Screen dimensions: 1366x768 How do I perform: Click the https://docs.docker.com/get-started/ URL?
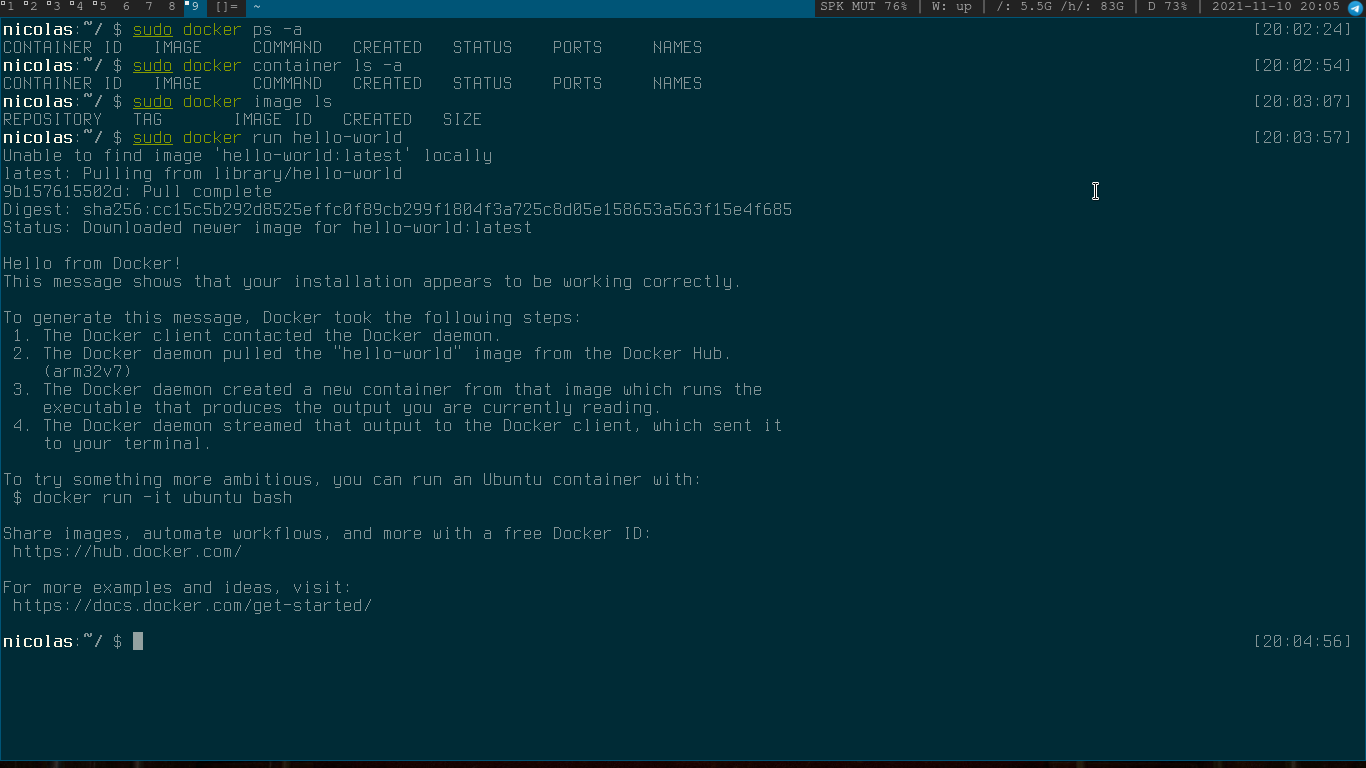(192, 606)
